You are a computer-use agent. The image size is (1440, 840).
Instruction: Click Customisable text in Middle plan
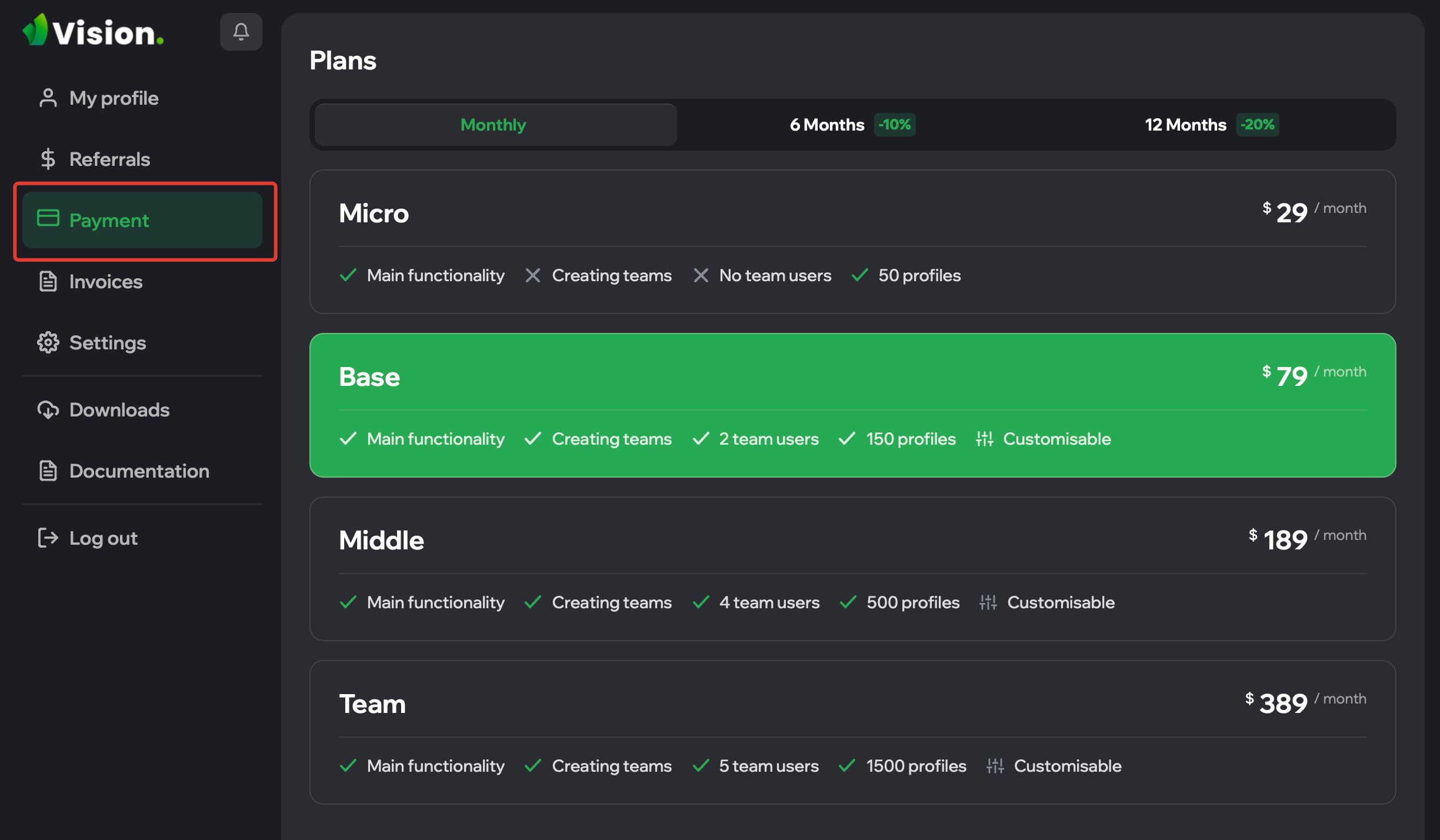point(1061,602)
